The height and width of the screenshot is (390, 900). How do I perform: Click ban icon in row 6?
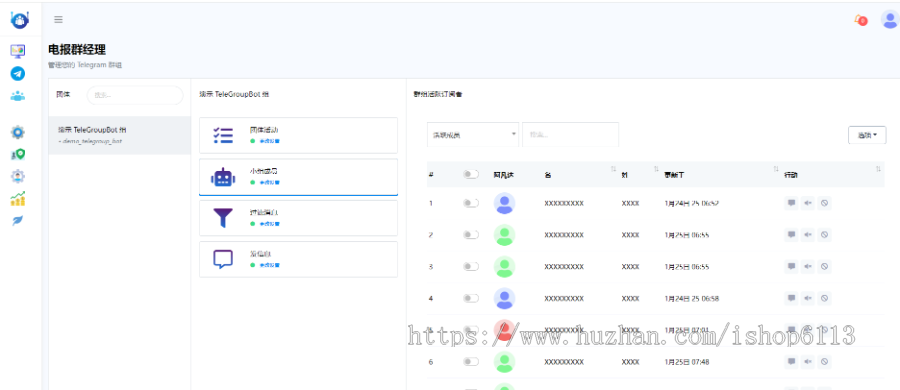(x=824, y=361)
